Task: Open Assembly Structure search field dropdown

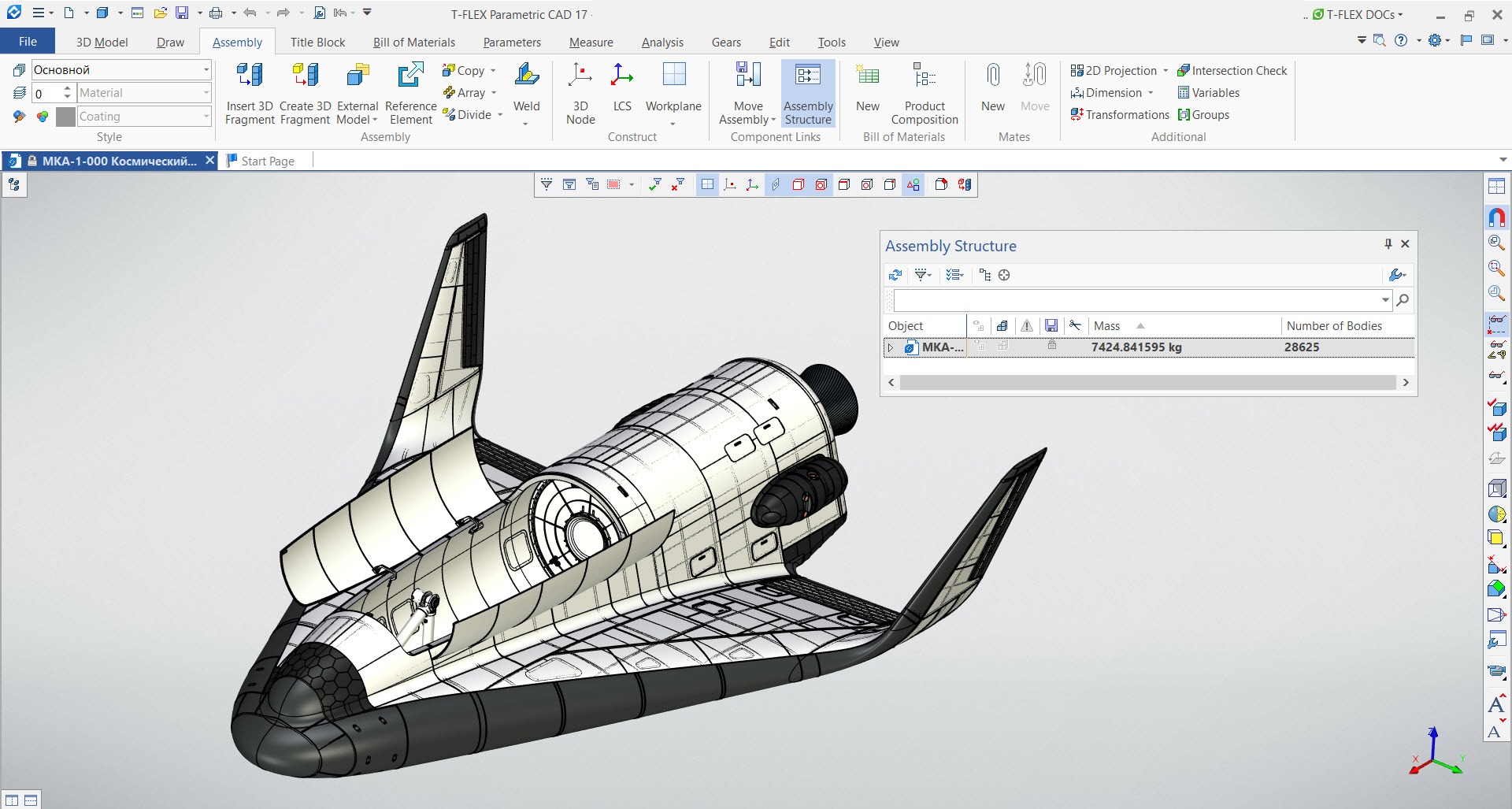Action: (1385, 300)
